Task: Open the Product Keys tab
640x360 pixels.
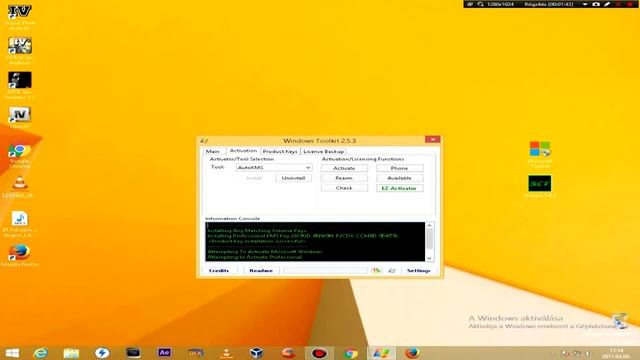Action: tap(280, 151)
